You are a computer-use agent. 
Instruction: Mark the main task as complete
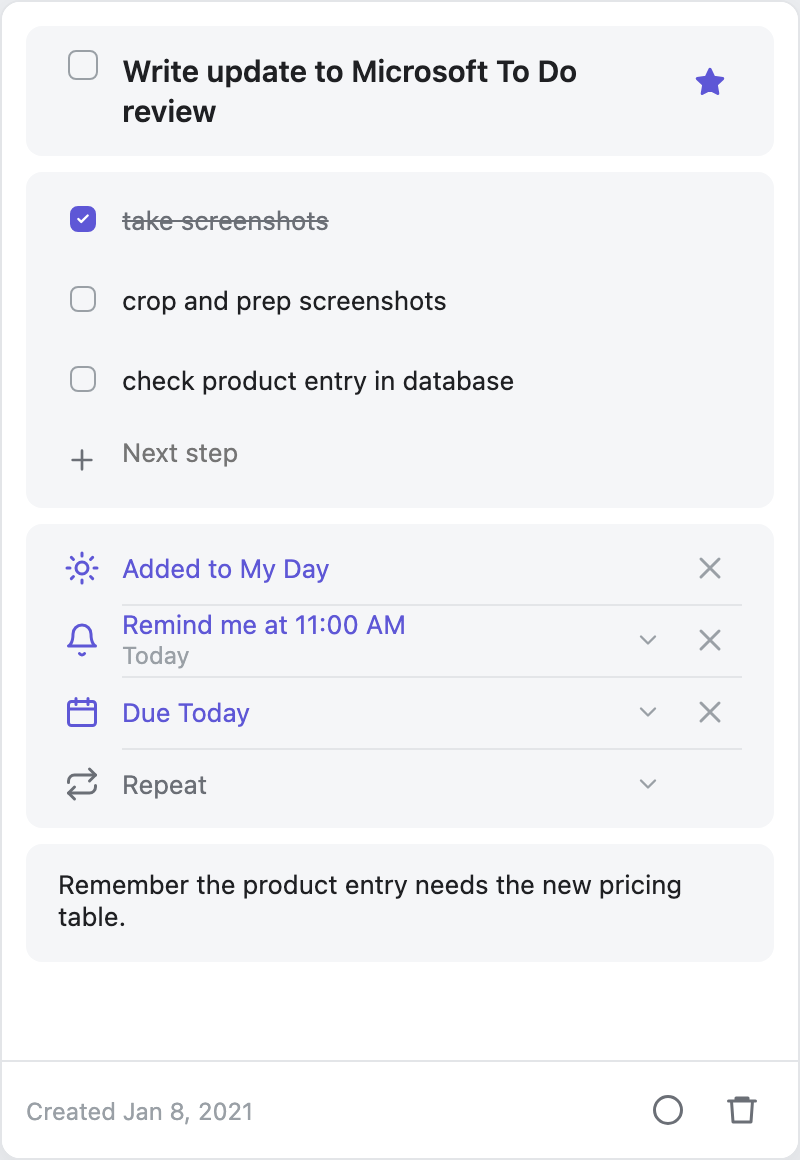83,65
